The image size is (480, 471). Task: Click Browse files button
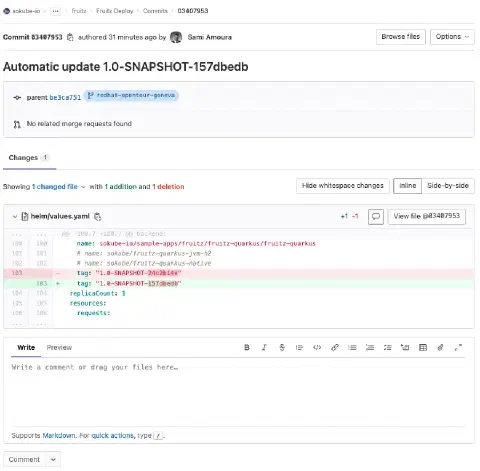point(401,37)
